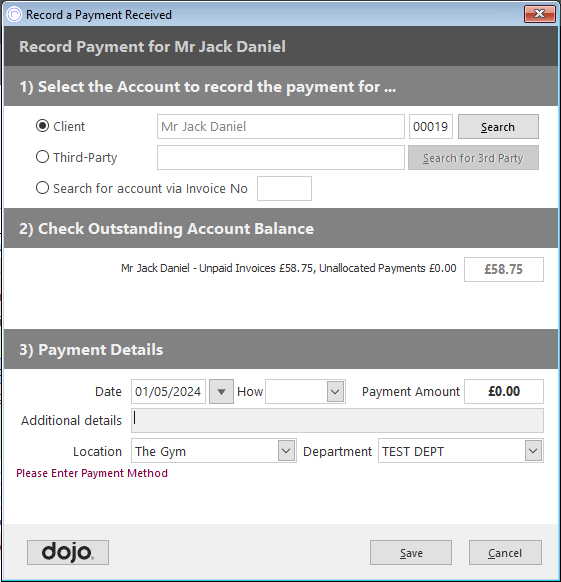This screenshot has height=582, width=561.
Task: Save the payment record
Action: [x=411, y=552]
